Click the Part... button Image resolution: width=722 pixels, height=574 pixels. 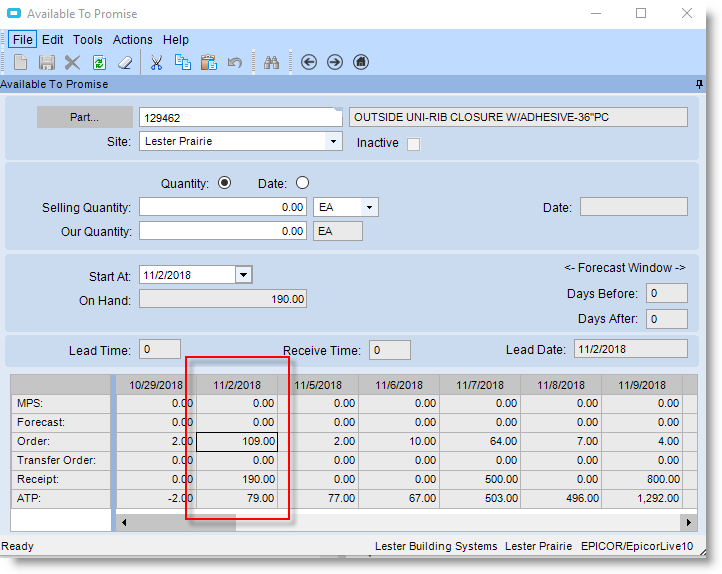[x=84, y=117]
